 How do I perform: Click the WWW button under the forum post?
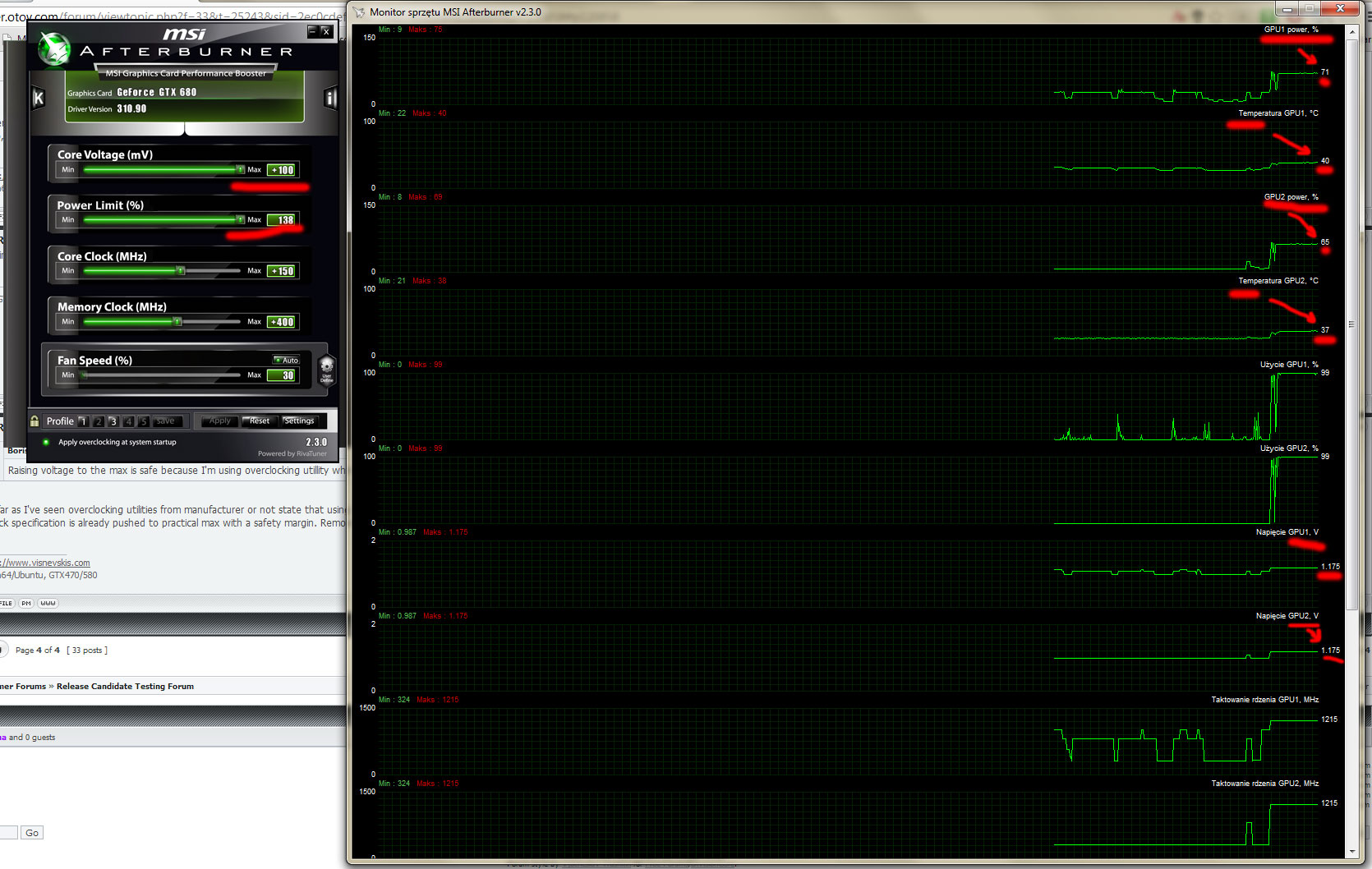coord(48,603)
